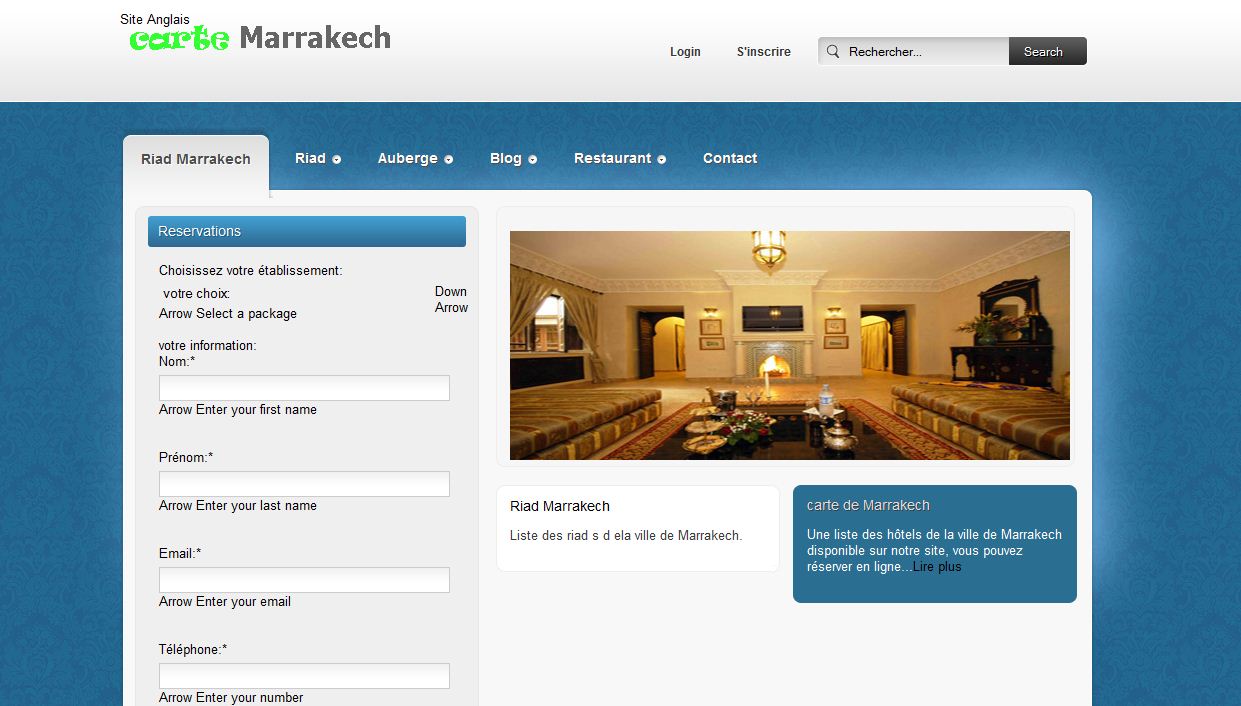Expand the Blog menu arrow
Viewport: 1241px width, 706px height.
click(533, 160)
